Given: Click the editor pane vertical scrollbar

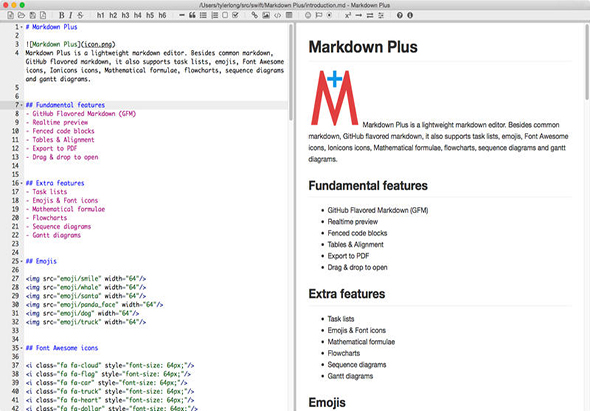Looking at the screenshot, I should point(291,72).
